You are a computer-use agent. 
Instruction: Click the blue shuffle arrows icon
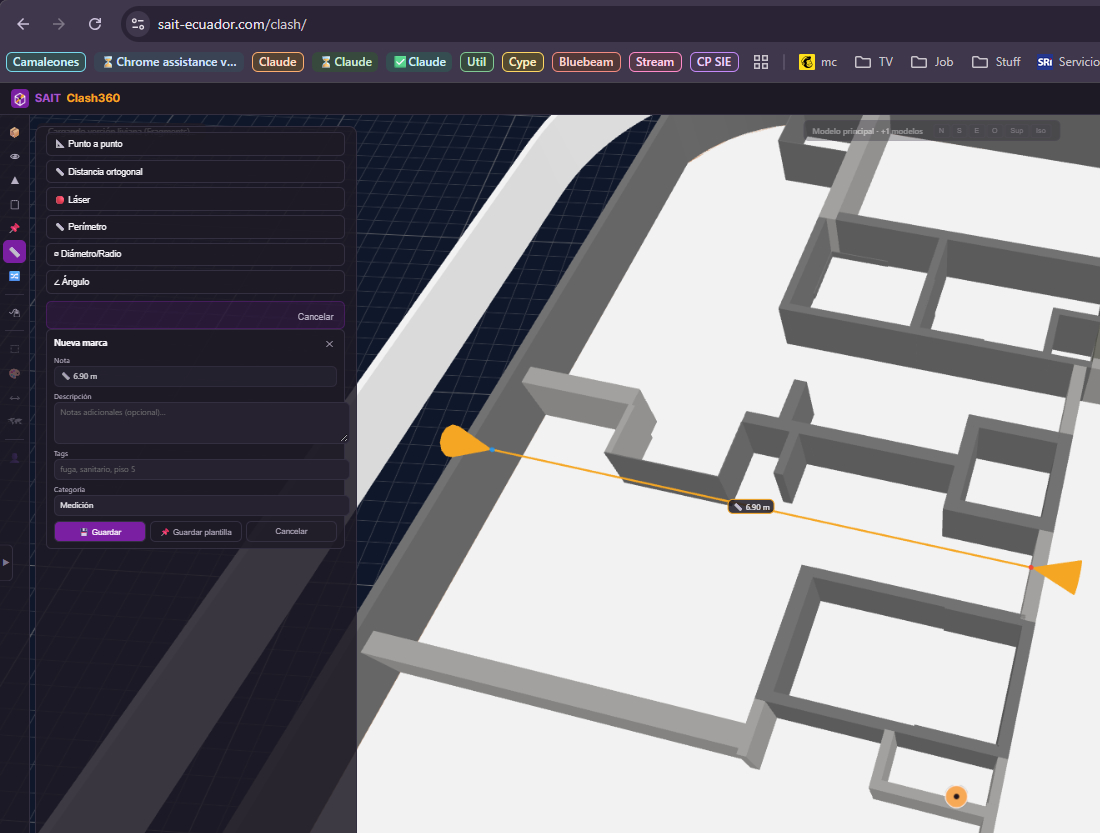pyautogui.click(x=14, y=276)
